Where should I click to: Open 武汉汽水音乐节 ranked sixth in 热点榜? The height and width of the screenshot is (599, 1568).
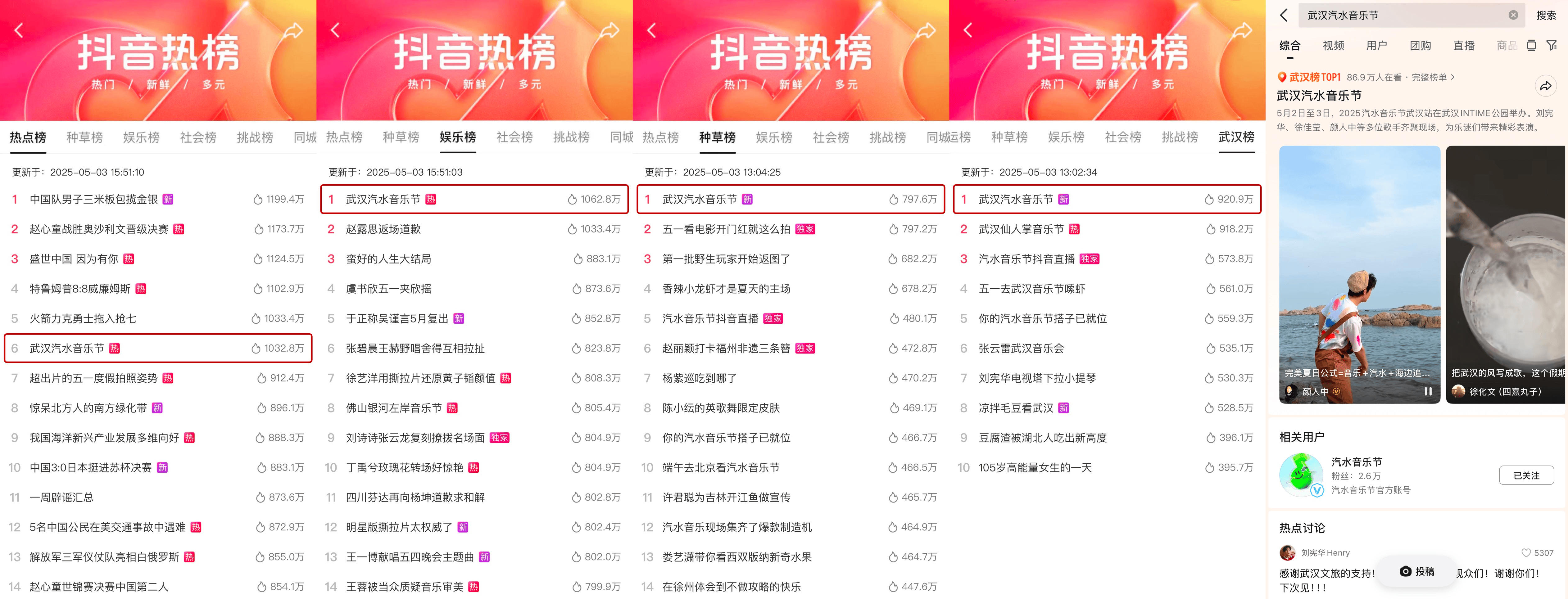(x=158, y=348)
